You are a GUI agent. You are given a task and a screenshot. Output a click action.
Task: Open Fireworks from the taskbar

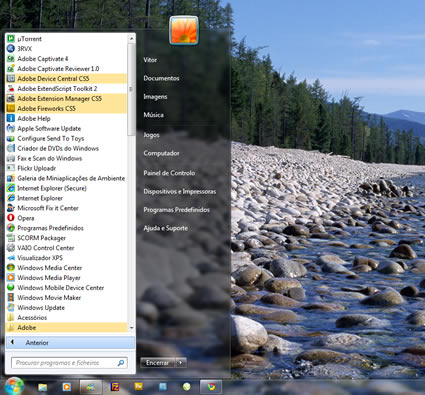[x=139, y=387]
